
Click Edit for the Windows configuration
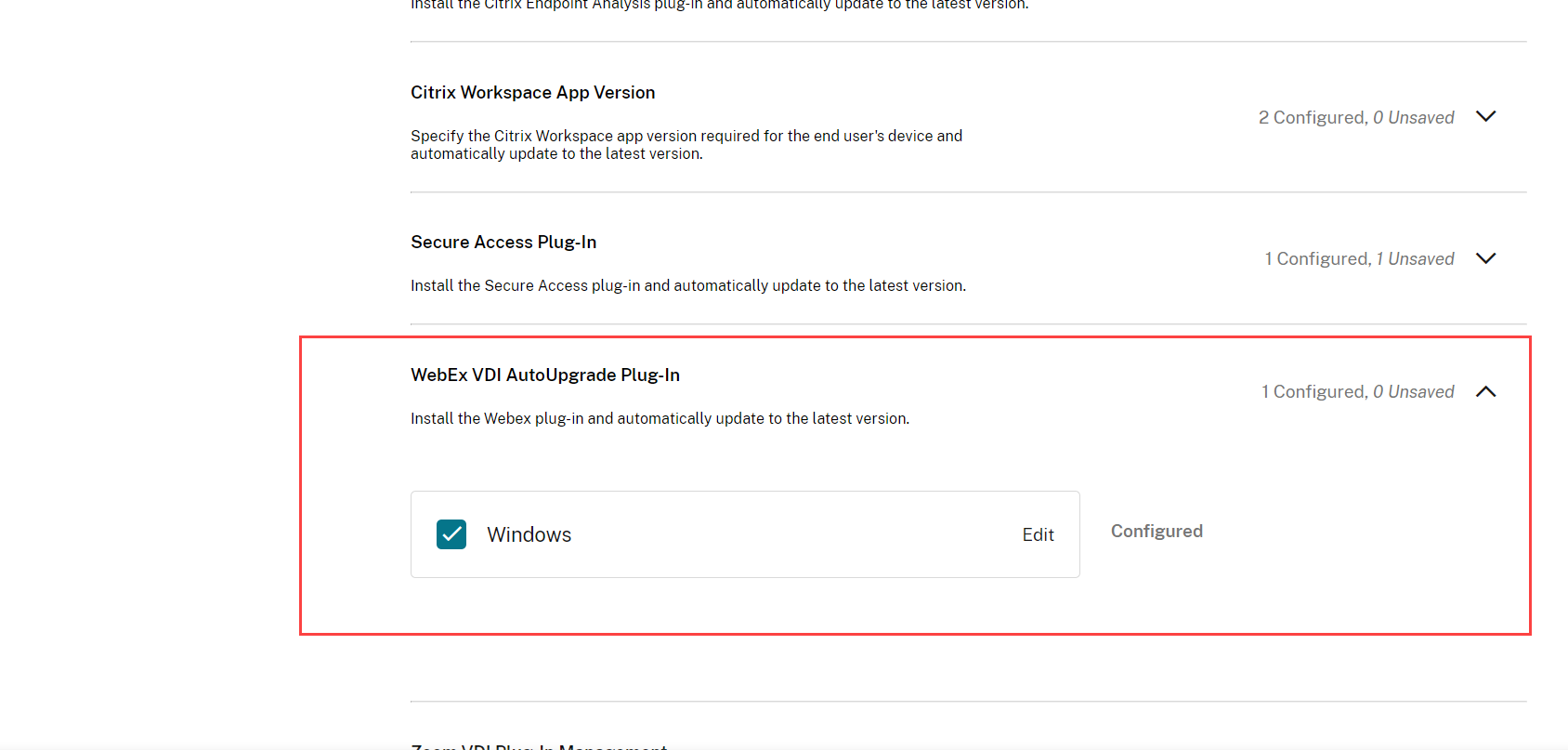tap(1038, 534)
